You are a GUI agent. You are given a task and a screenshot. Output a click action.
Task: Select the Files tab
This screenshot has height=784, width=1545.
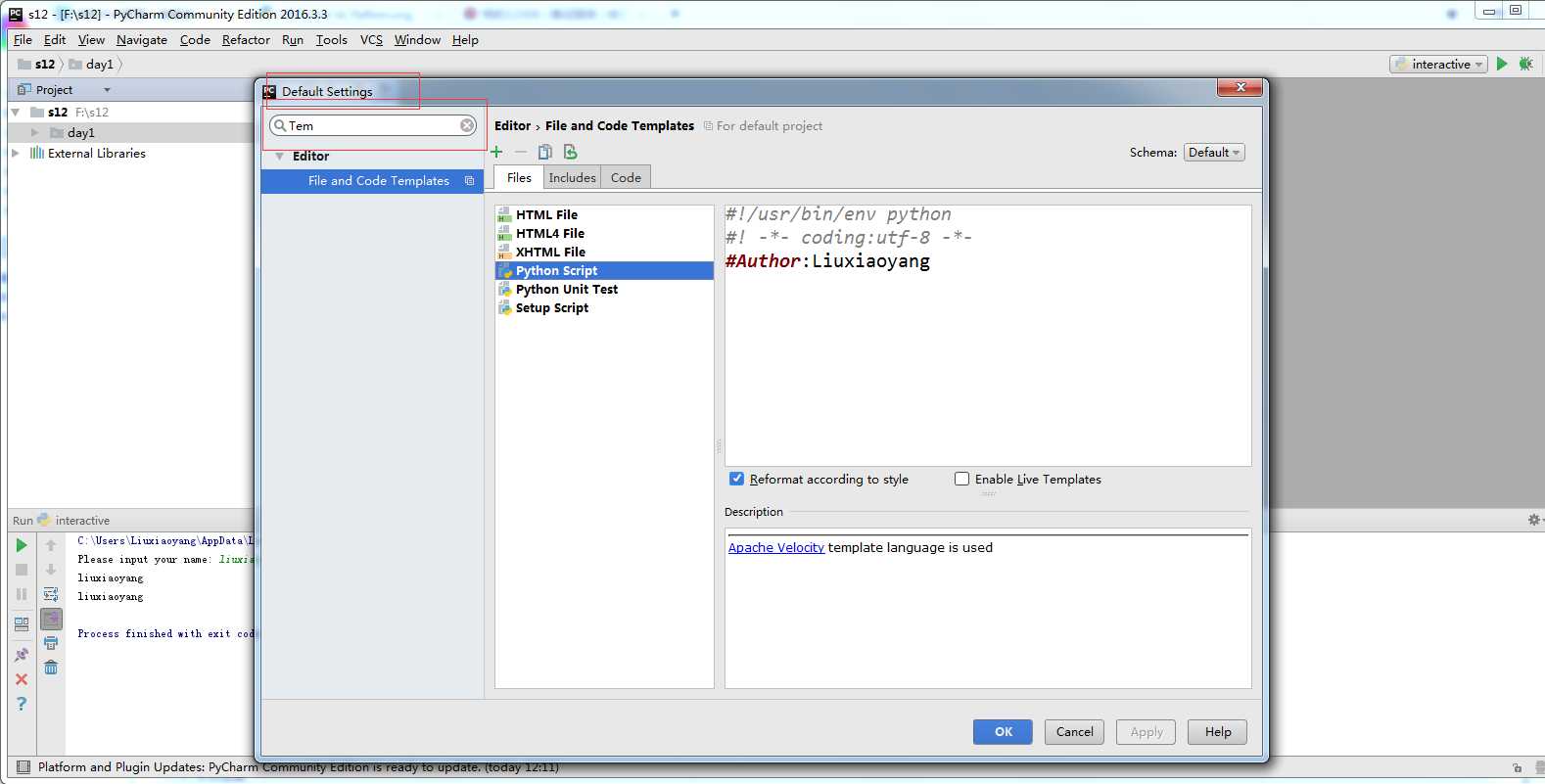tap(519, 177)
